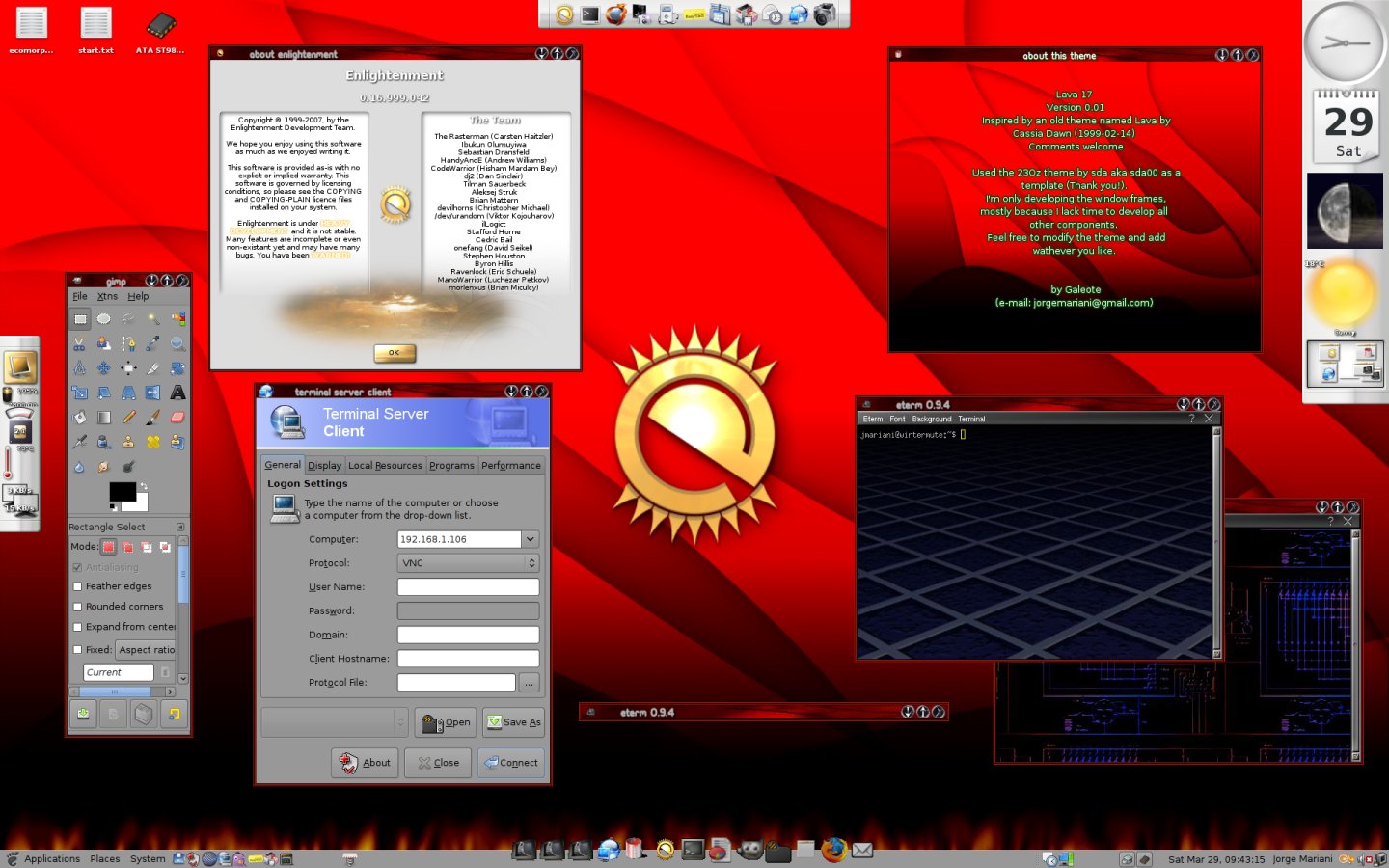Click the Save As button
The height and width of the screenshot is (868, 1389).
coord(513,722)
